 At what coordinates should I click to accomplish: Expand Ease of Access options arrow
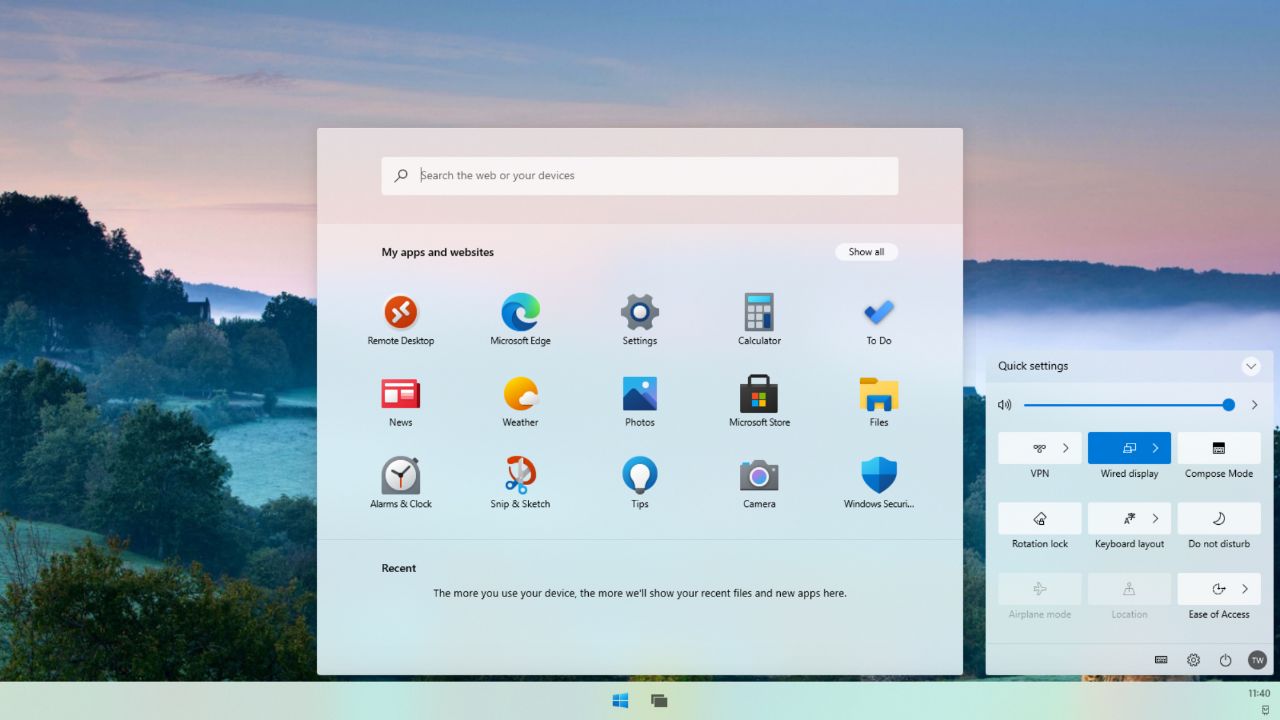(x=1245, y=589)
